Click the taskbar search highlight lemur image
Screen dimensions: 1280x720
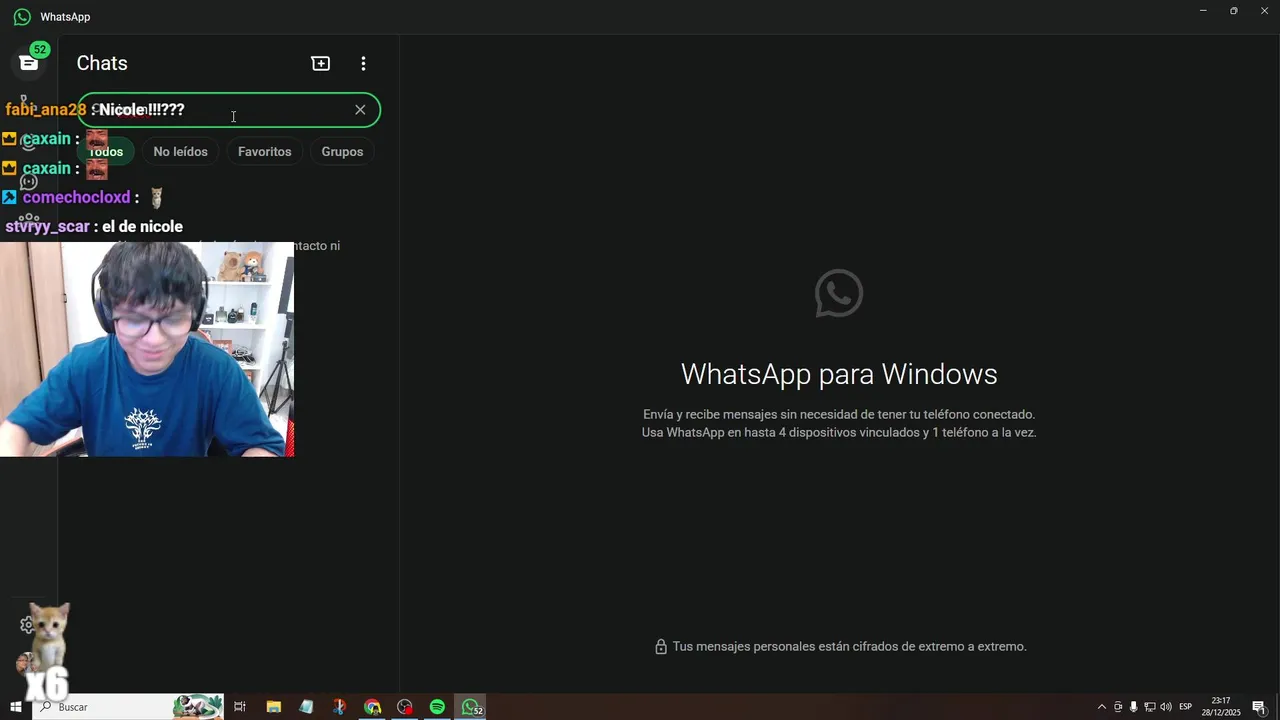197,707
